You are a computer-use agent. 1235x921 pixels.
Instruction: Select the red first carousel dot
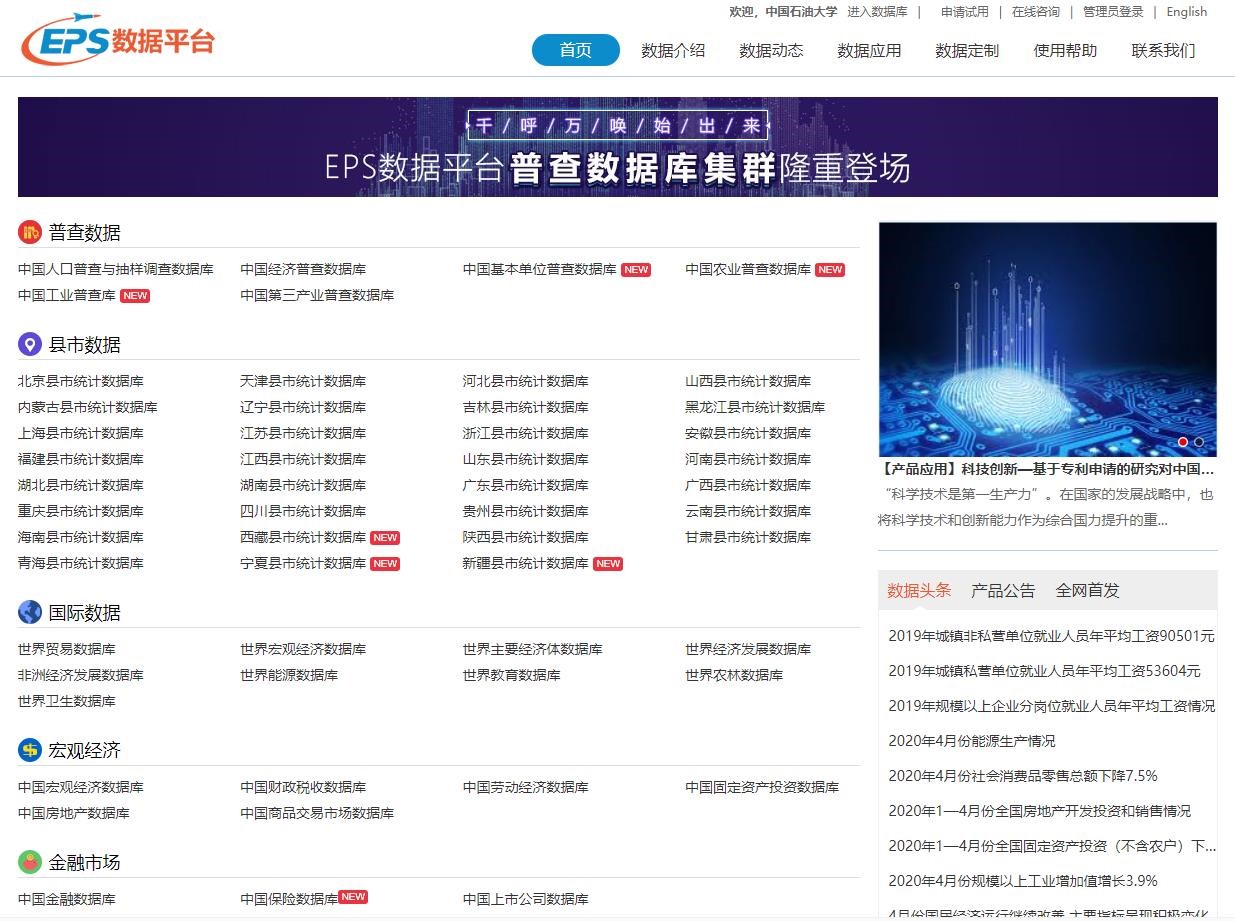(x=1183, y=442)
